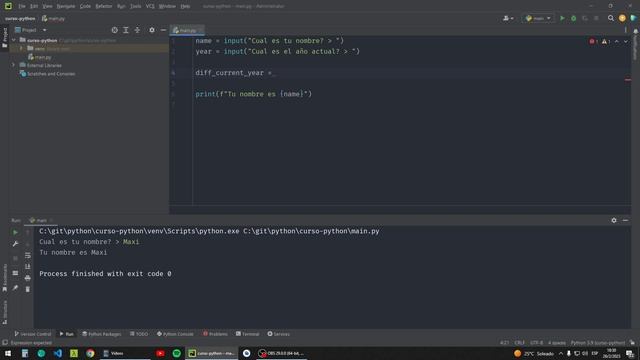The height and width of the screenshot is (360, 640).
Task: Open the File menu
Action: 22,6
